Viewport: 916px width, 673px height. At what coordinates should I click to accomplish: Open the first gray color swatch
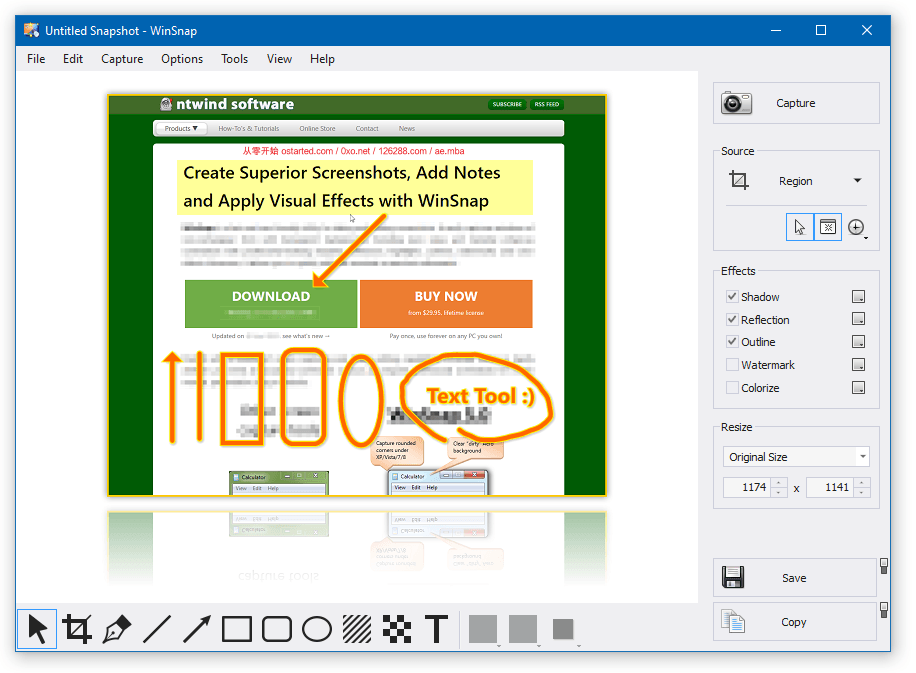coord(483,629)
